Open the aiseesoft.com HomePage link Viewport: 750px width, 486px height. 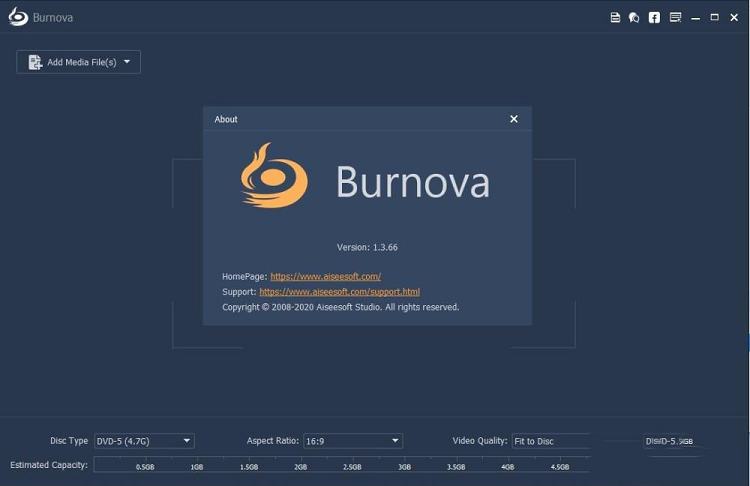point(325,276)
